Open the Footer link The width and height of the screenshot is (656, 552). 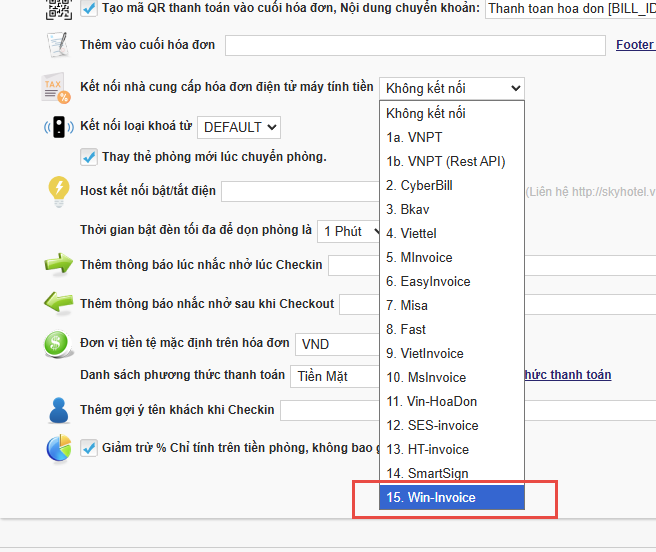(x=634, y=44)
